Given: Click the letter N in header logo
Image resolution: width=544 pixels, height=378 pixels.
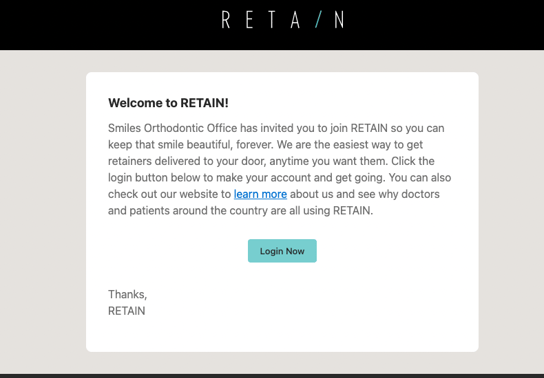Looking at the screenshot, I should (340, 20).
